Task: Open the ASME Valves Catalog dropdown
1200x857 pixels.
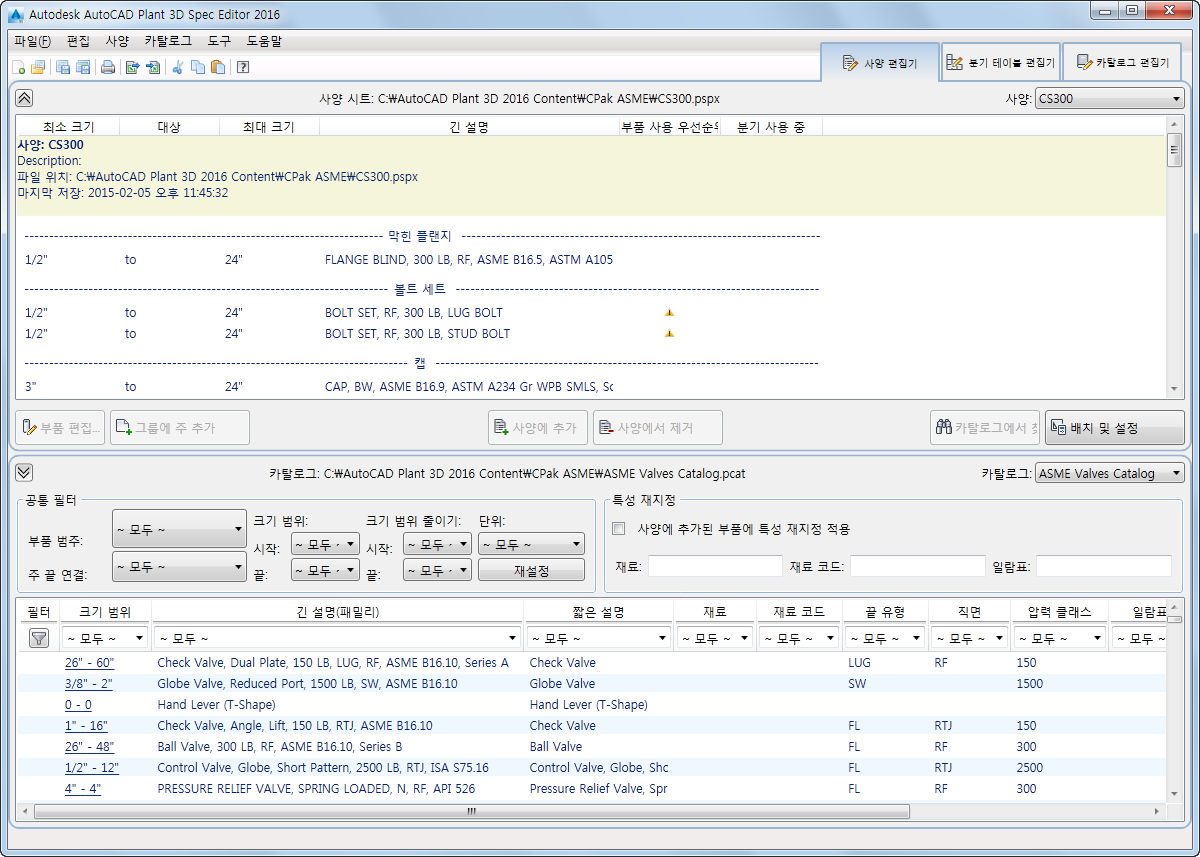Action: [1109, 474]
